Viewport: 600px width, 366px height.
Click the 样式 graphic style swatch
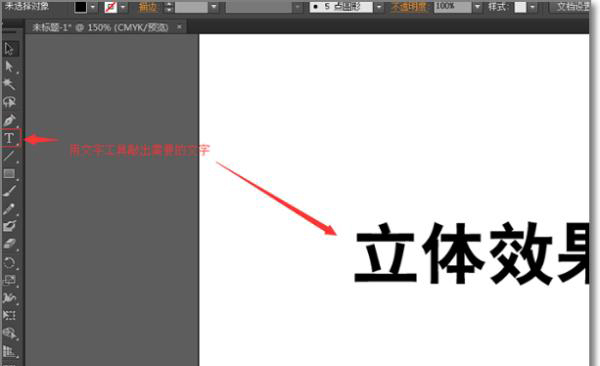[x=520, y=7]
